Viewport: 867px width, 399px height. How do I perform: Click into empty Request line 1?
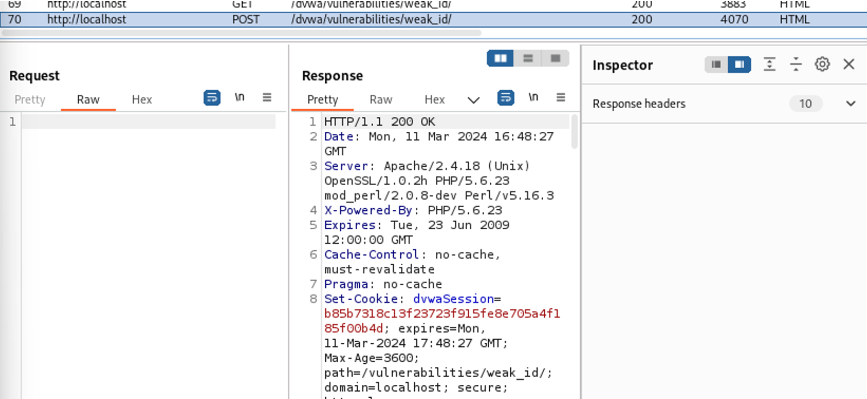[x=149, y=122]
